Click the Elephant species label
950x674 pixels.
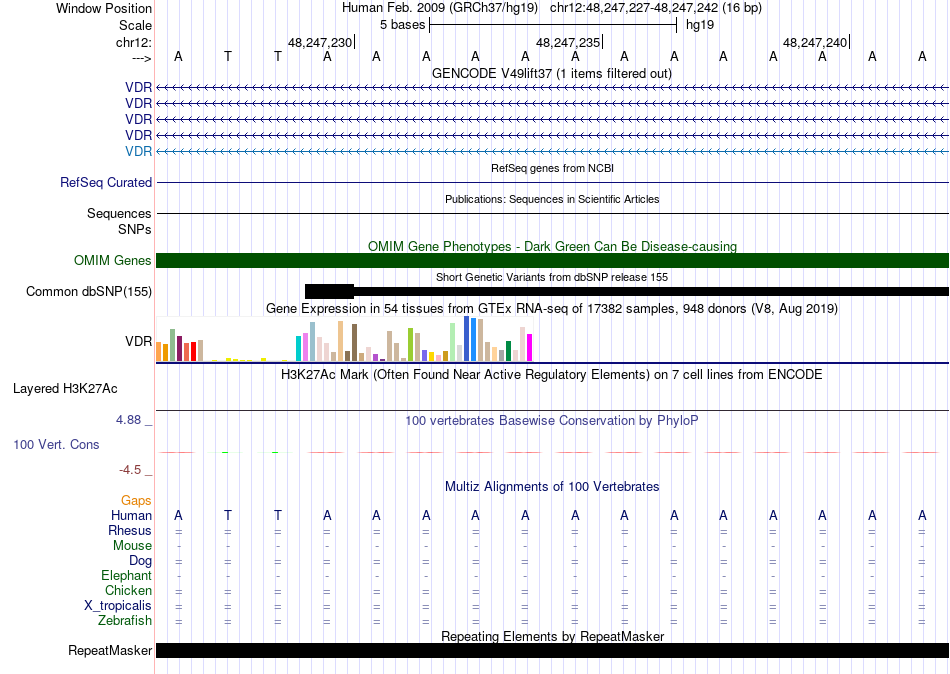pos(126,576)
